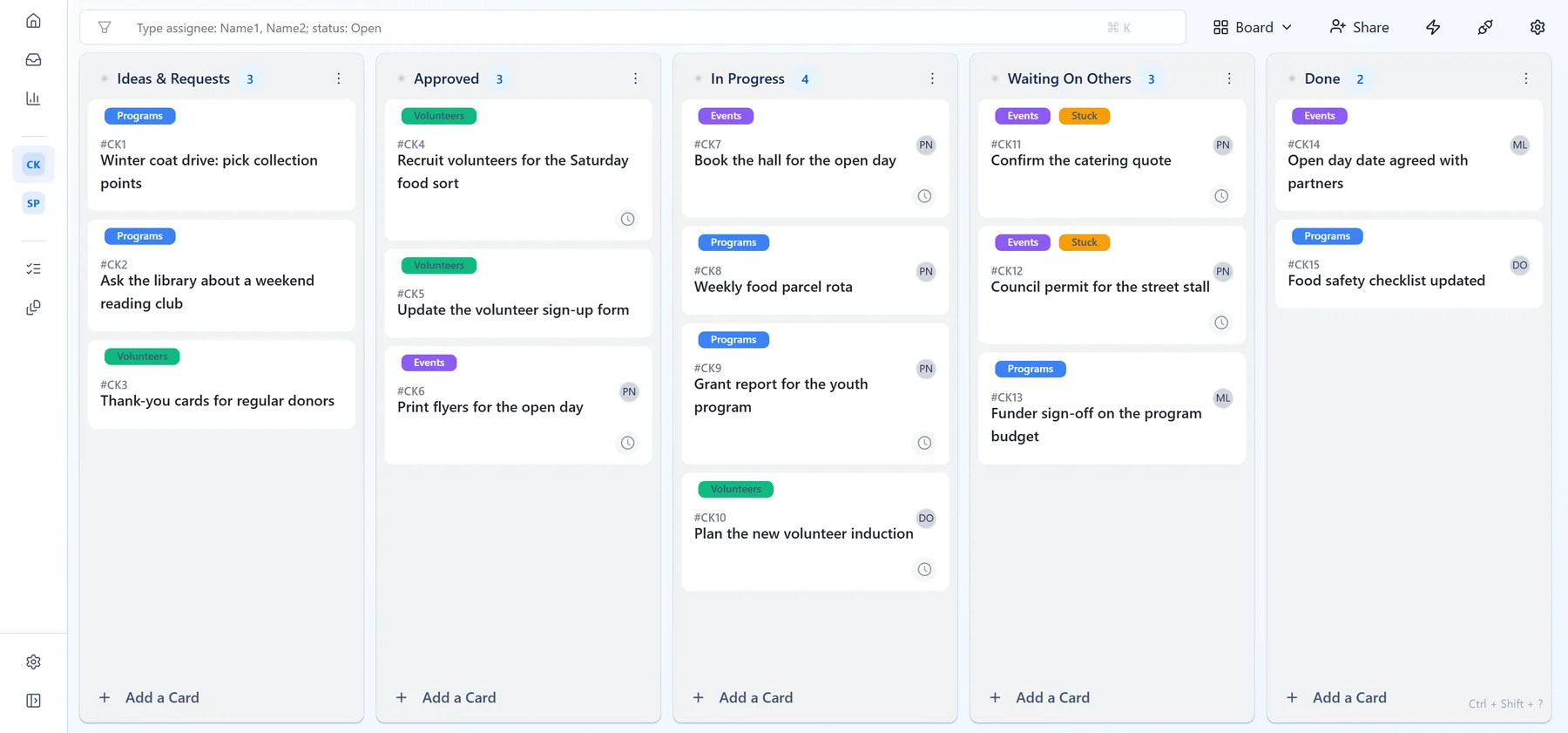This screenshot has width=1568, height=733.
Task: Click the DO avatar on card CK15
Action: 1520,266
